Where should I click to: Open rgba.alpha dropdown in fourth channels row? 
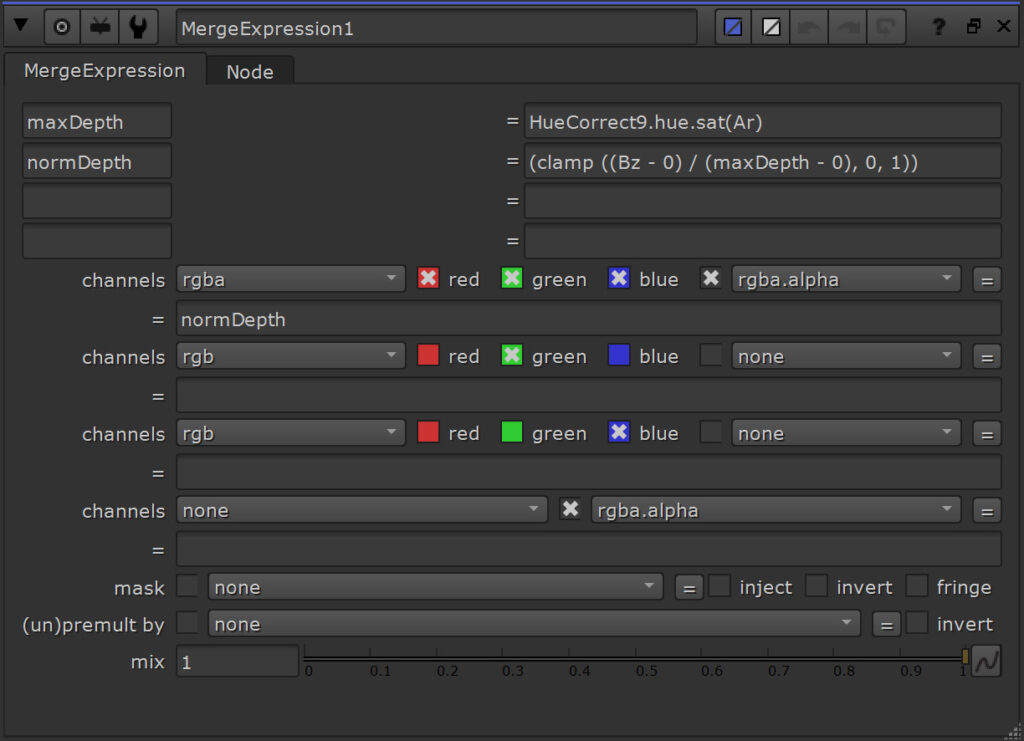click(x=776, y=510)
